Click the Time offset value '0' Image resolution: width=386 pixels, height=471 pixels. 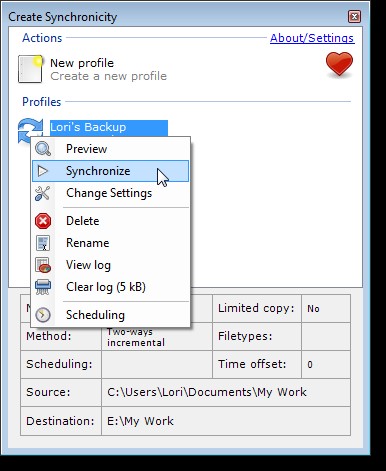coord(310,364)
